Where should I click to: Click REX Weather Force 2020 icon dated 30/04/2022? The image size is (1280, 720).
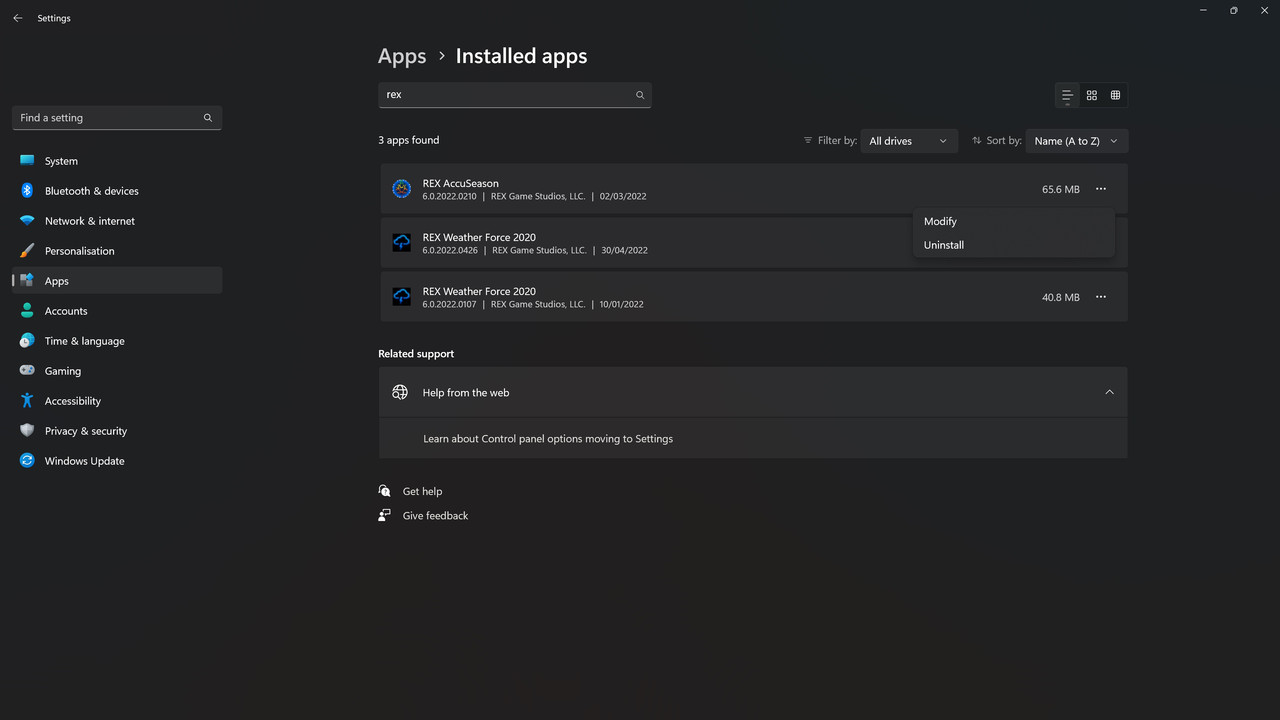point(402,243)
